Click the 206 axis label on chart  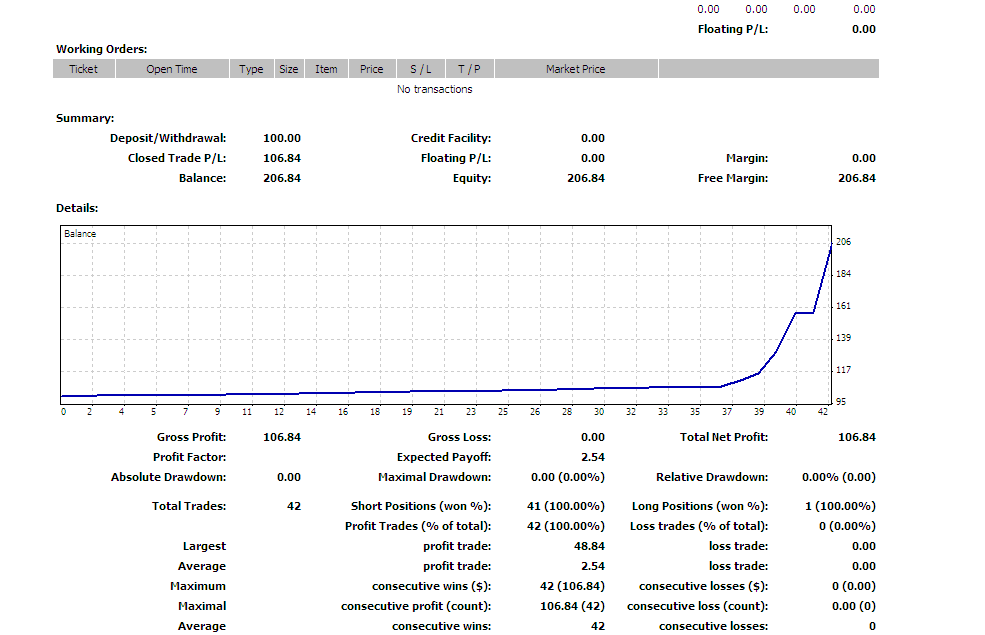click(x=844, y=242)
